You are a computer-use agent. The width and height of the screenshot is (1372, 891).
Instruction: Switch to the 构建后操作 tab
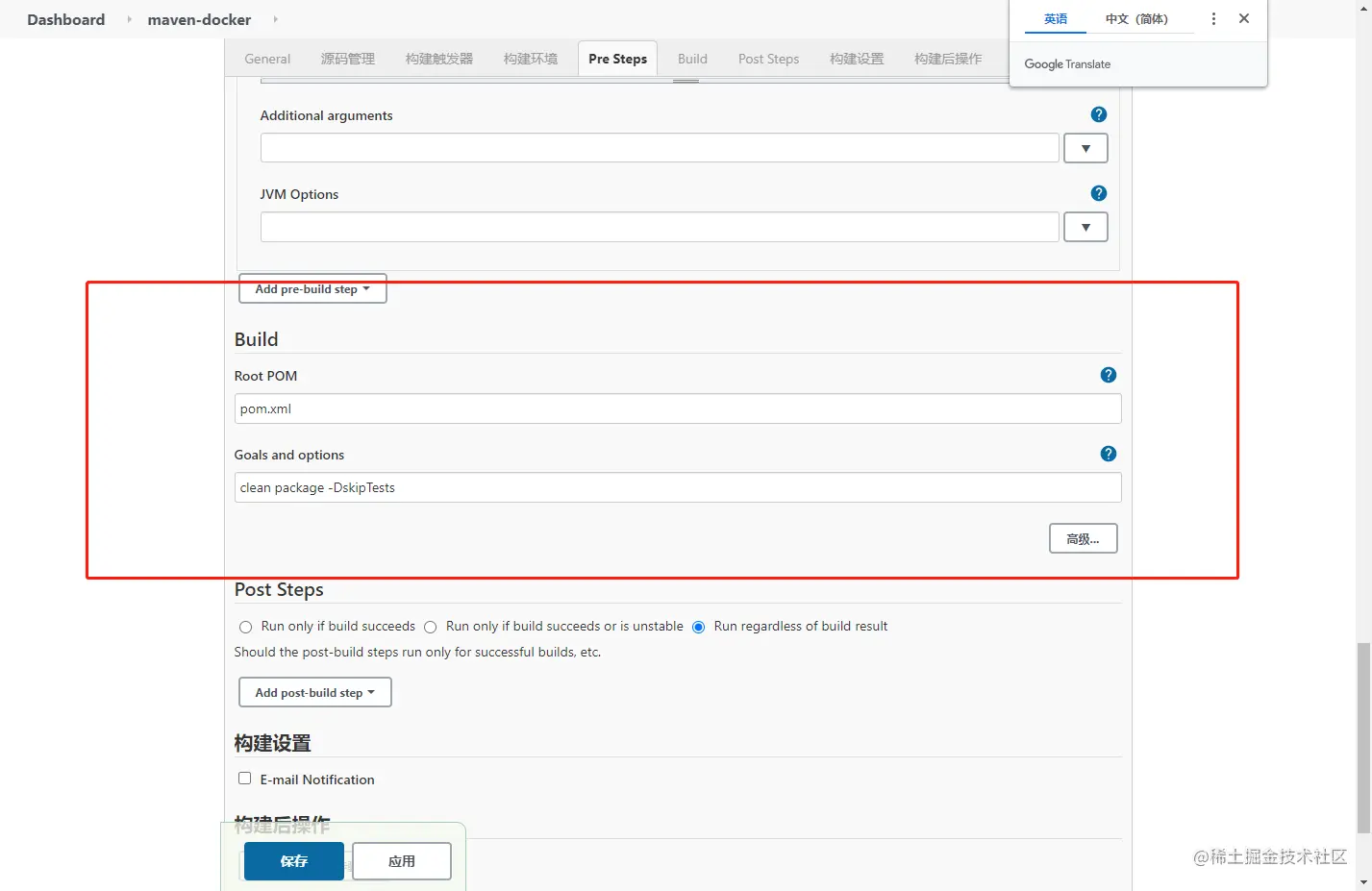click(x=948, y=59)
